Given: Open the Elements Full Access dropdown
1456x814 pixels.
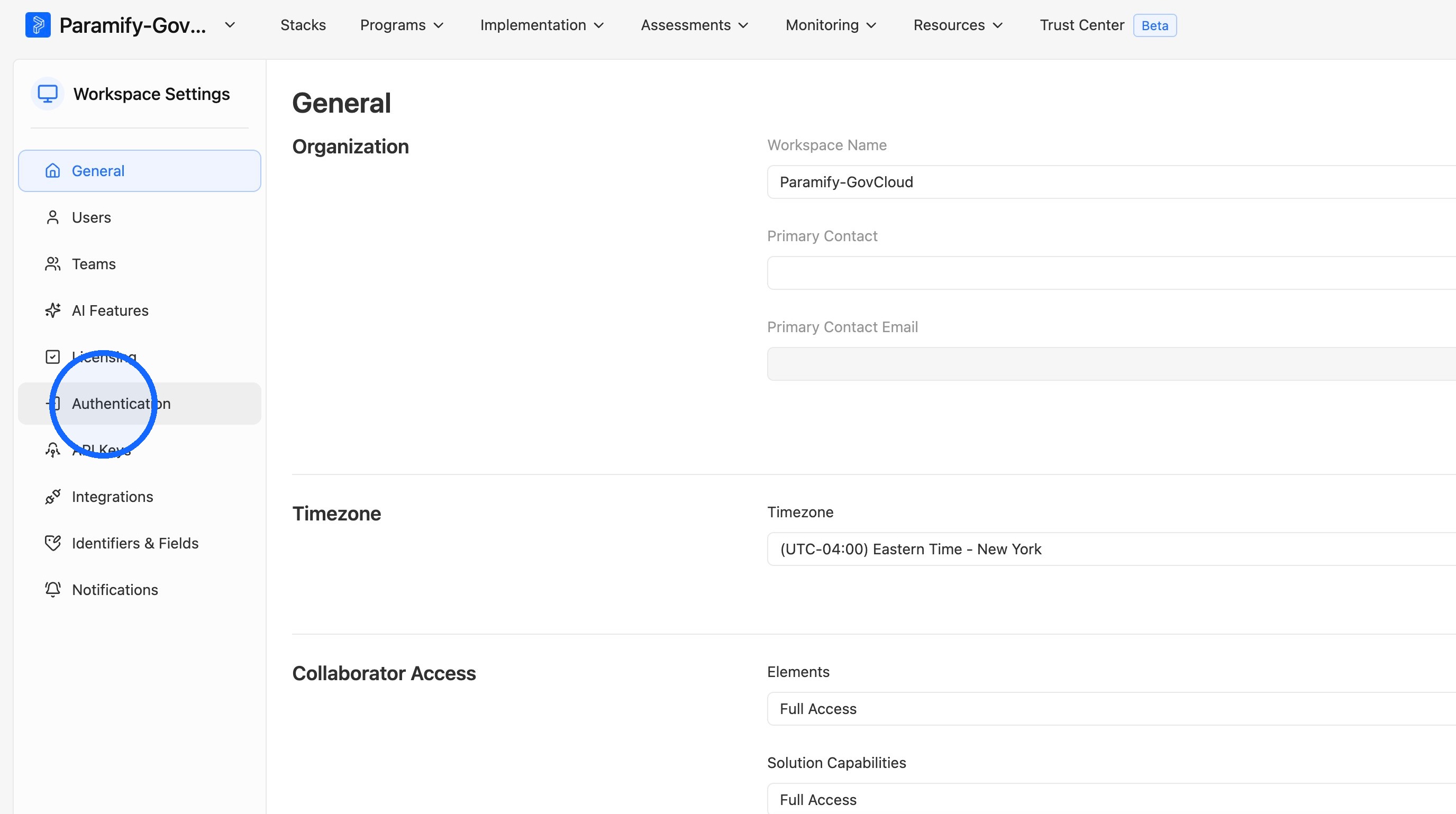Looking at the screenshot, I should click(x=1111, y=709).
